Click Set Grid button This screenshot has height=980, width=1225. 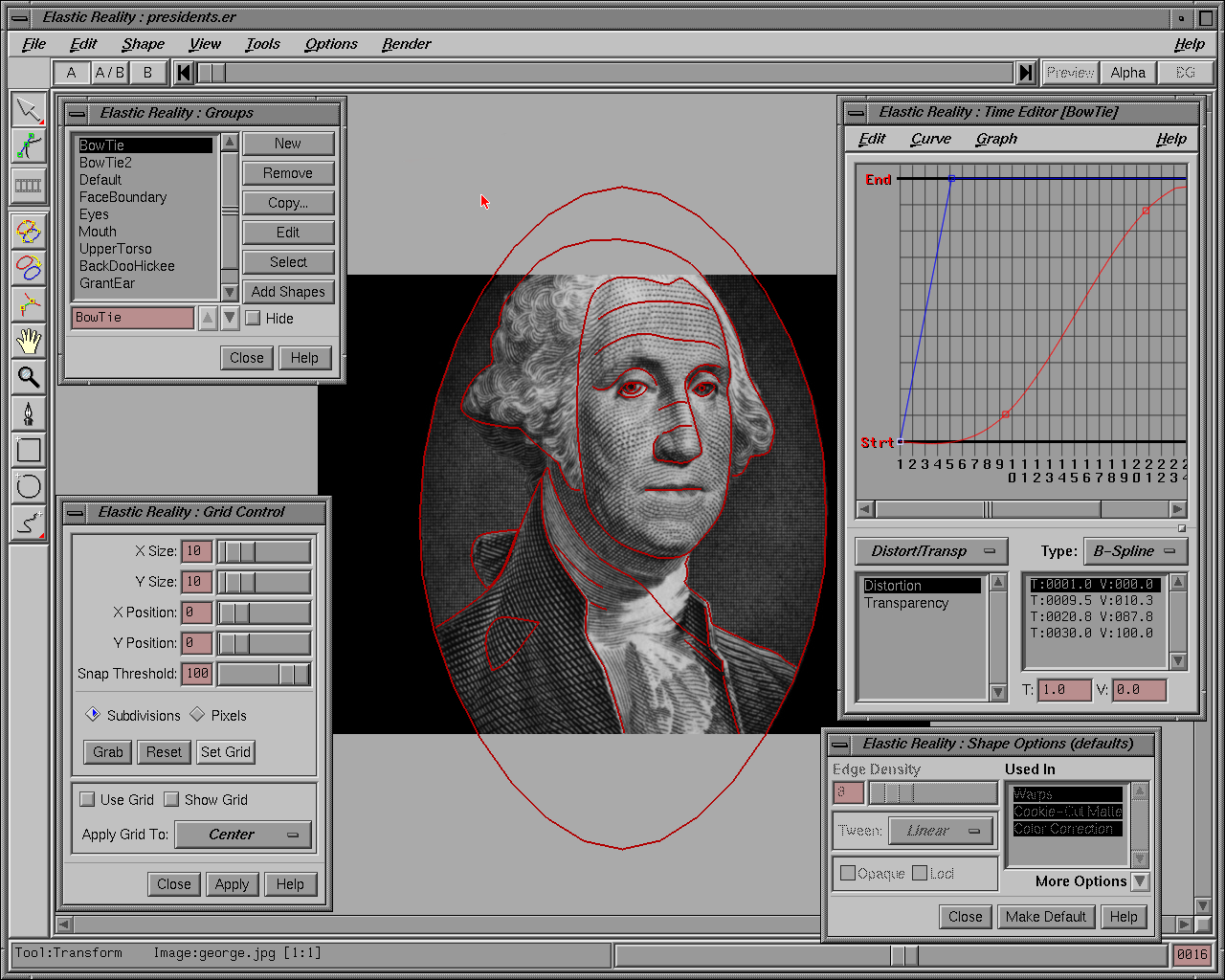click(x=226, y=752)
